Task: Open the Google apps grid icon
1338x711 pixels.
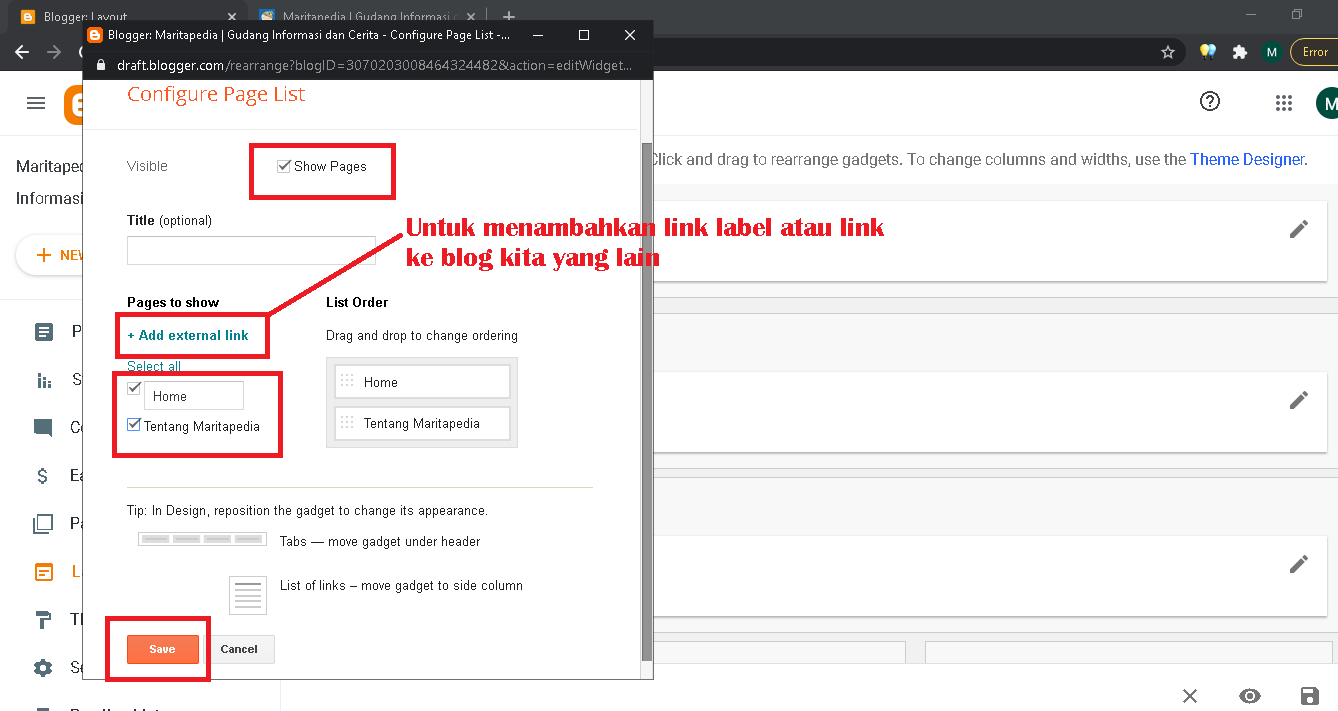Action: point(1284,102)
